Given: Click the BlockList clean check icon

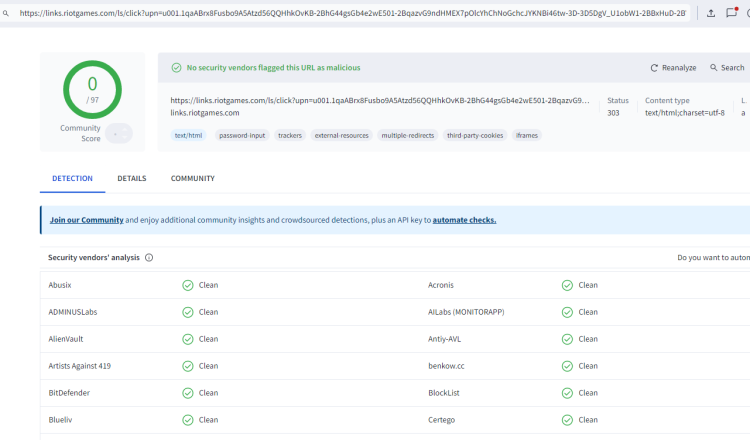Looking at the screenshot, I should 567,393.
